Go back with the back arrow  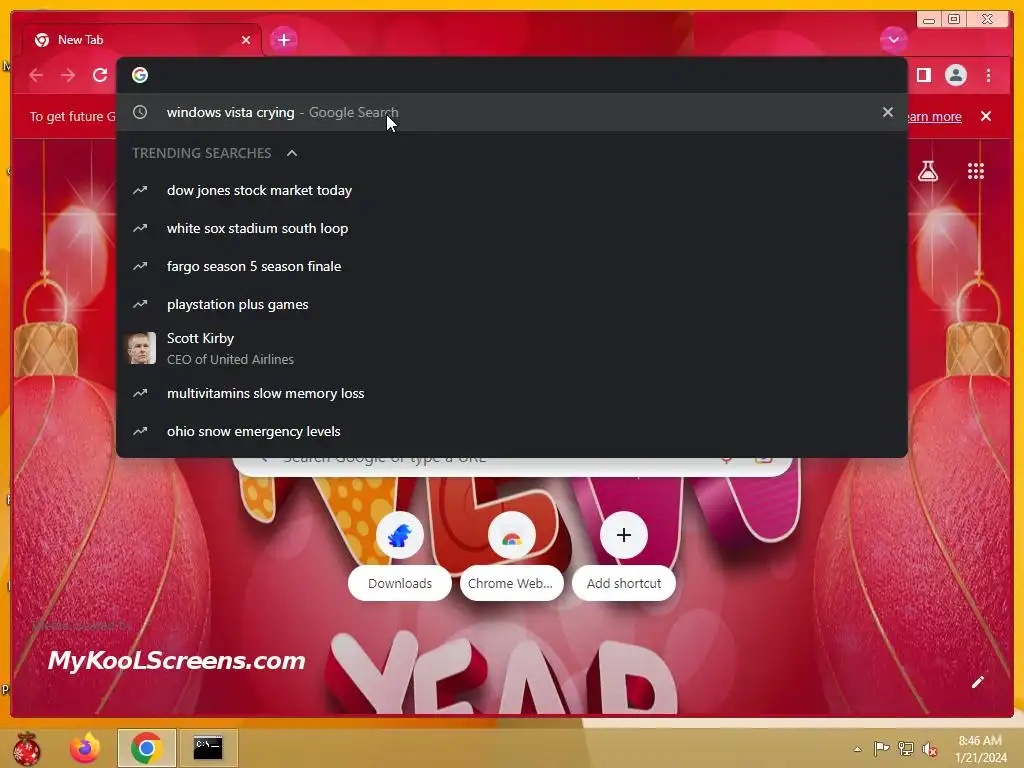37,75
